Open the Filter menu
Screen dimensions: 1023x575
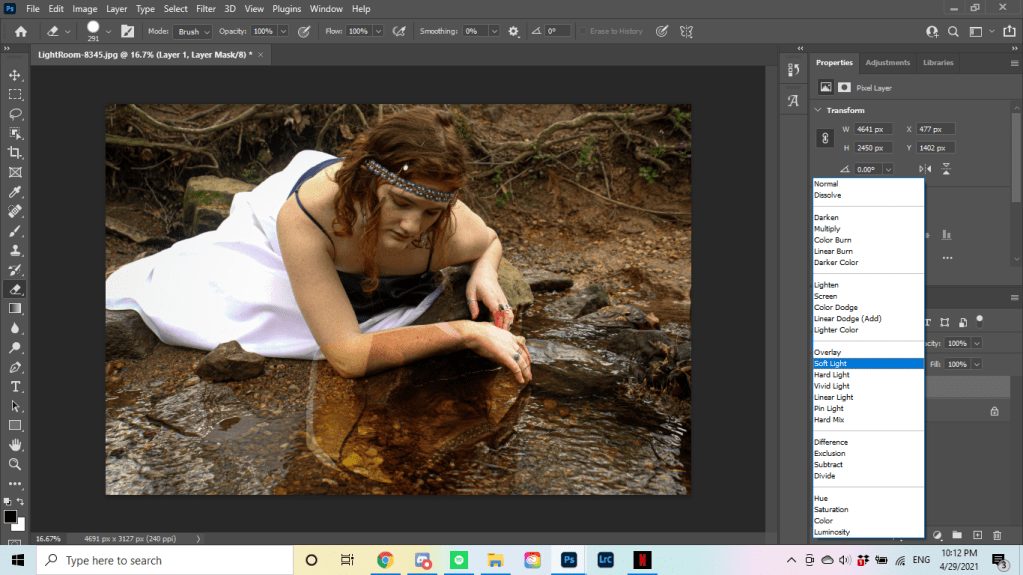pos(205,9)
